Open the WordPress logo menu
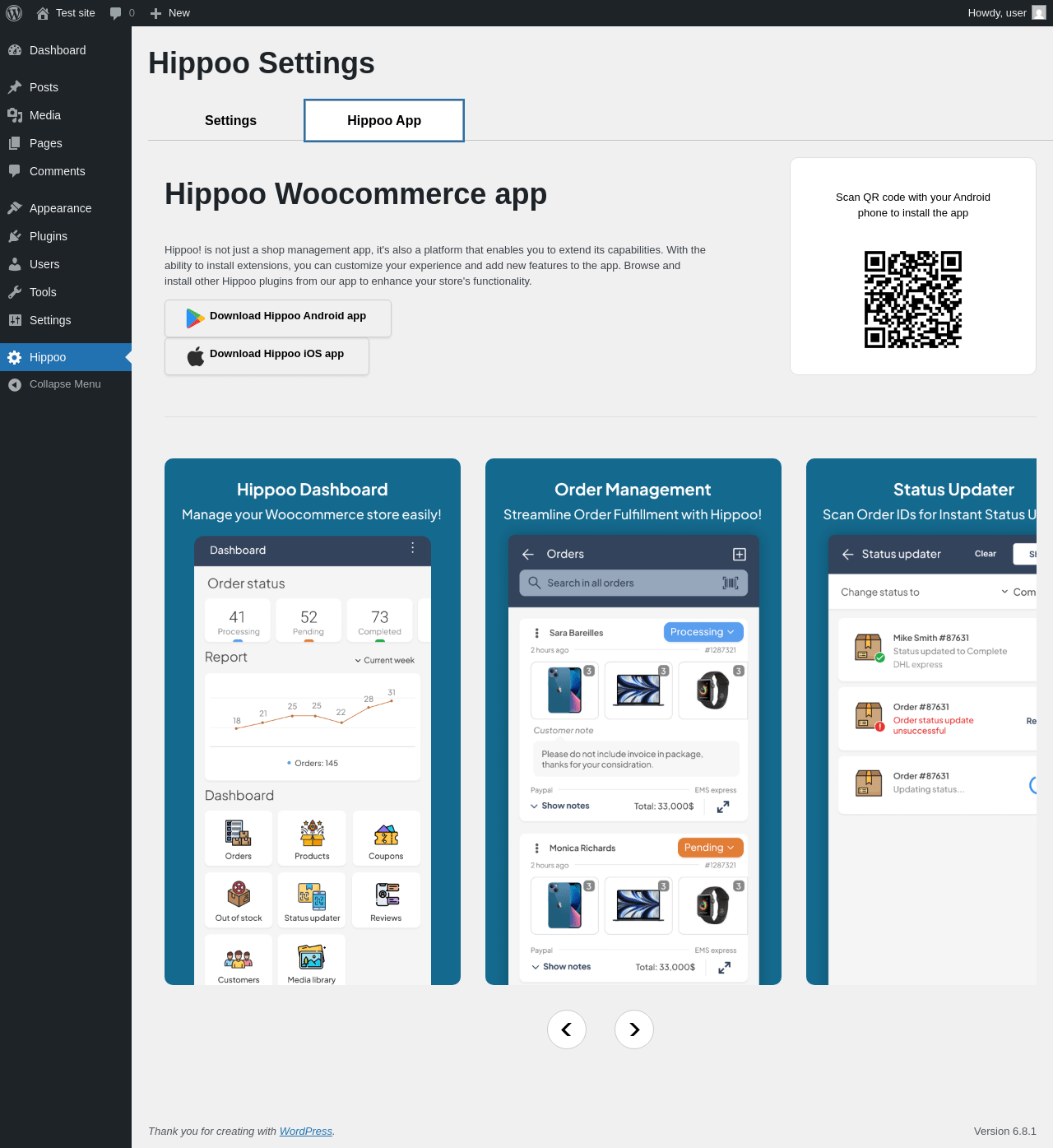This screenshot has width=1053, height=1148. click(14, 13)
